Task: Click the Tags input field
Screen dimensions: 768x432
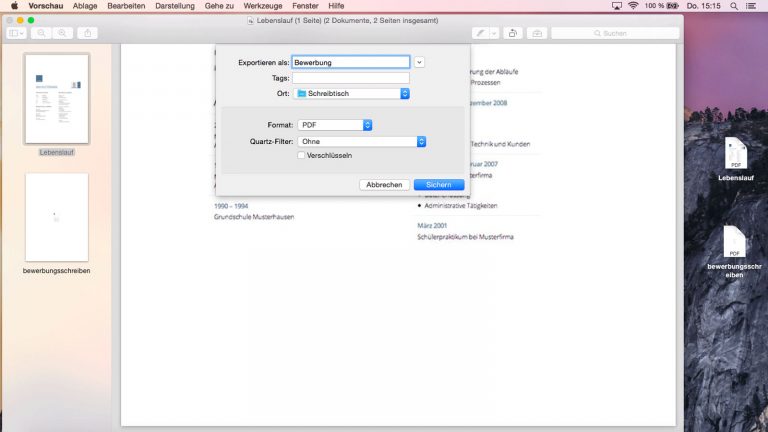Action: (x=350, y=77)
